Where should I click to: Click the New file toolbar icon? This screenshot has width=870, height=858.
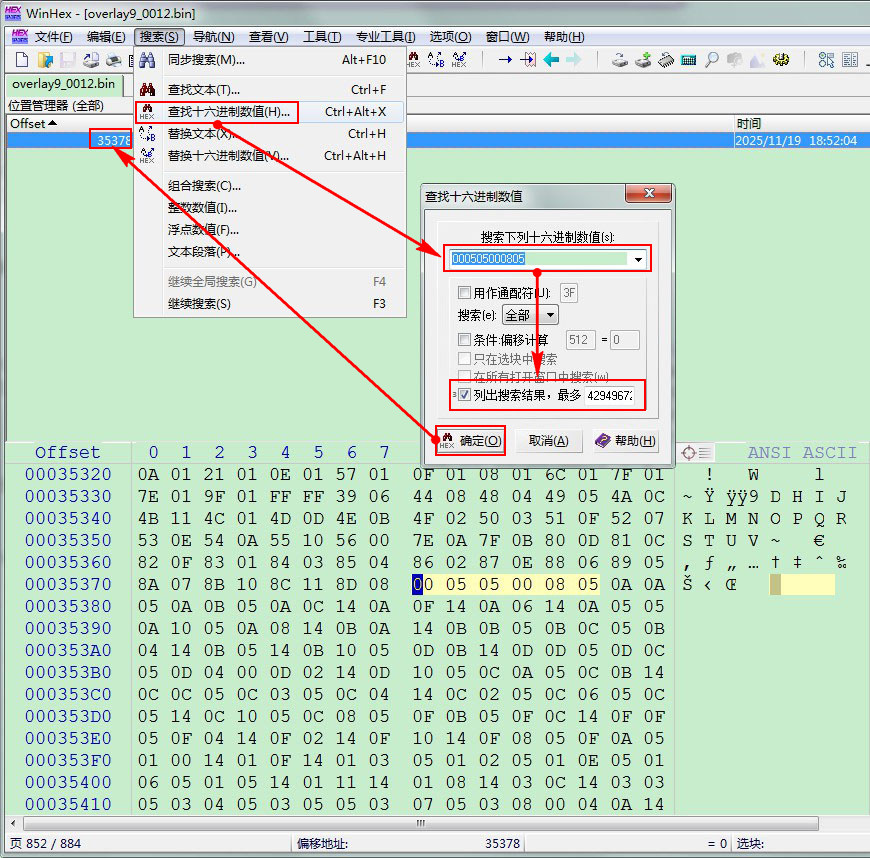[22, 59]
